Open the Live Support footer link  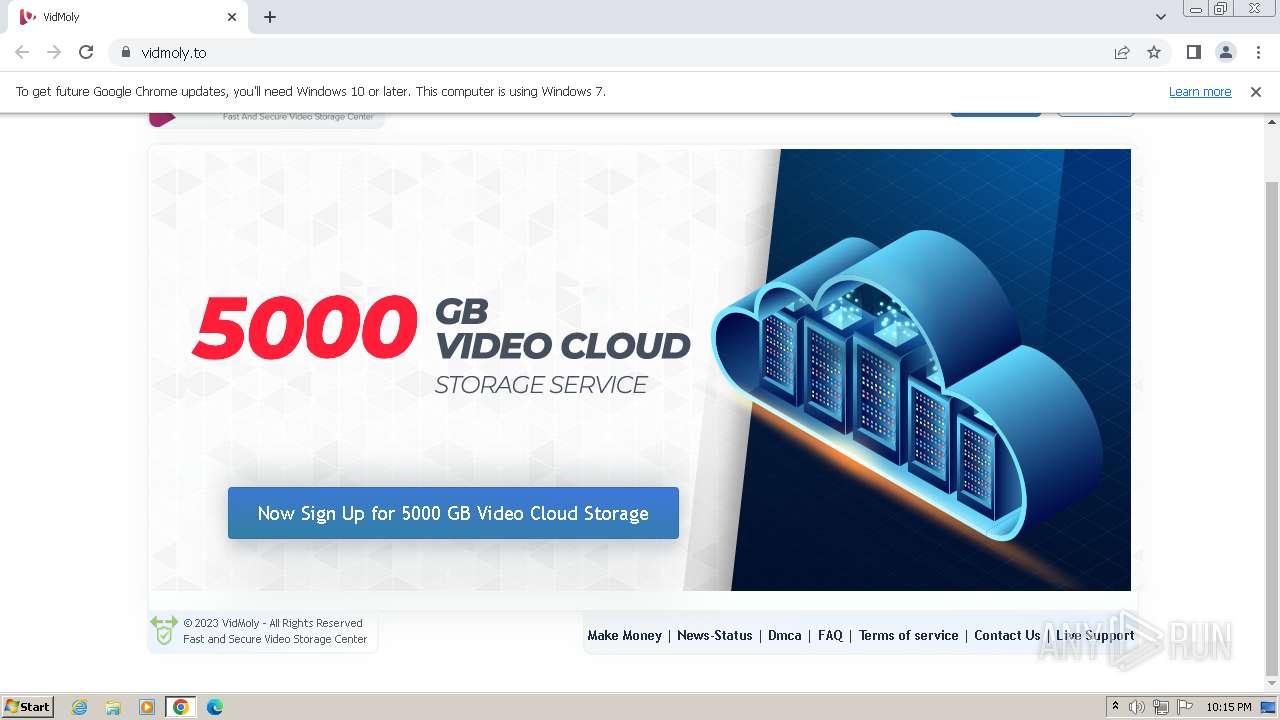point(1095,635)
